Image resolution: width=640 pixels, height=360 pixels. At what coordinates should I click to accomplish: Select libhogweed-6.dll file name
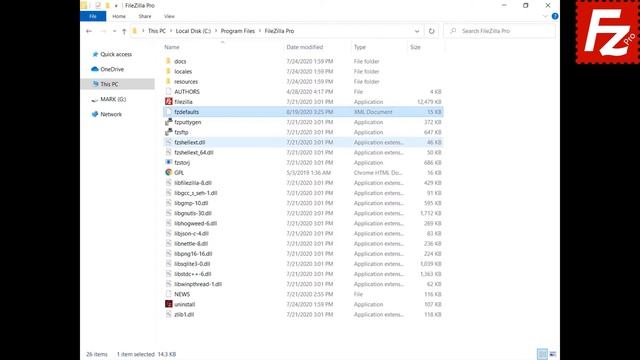(x=196, y=223)
